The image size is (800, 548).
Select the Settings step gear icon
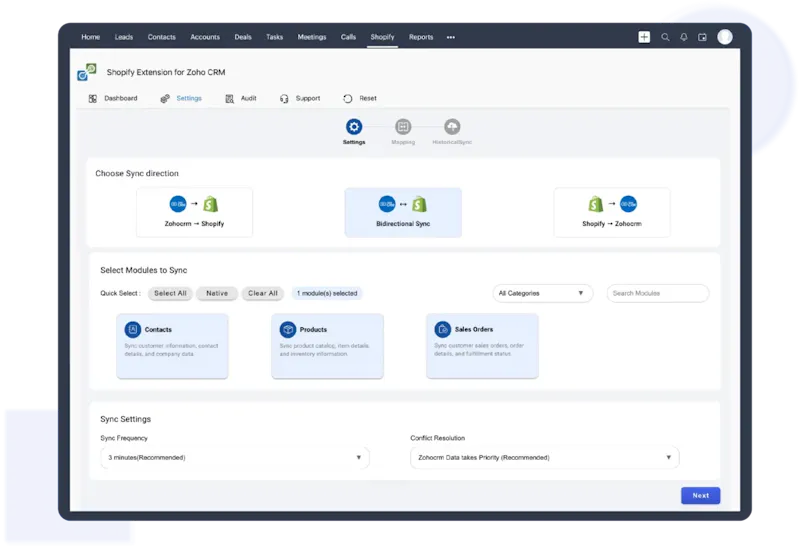coord(354,127)
